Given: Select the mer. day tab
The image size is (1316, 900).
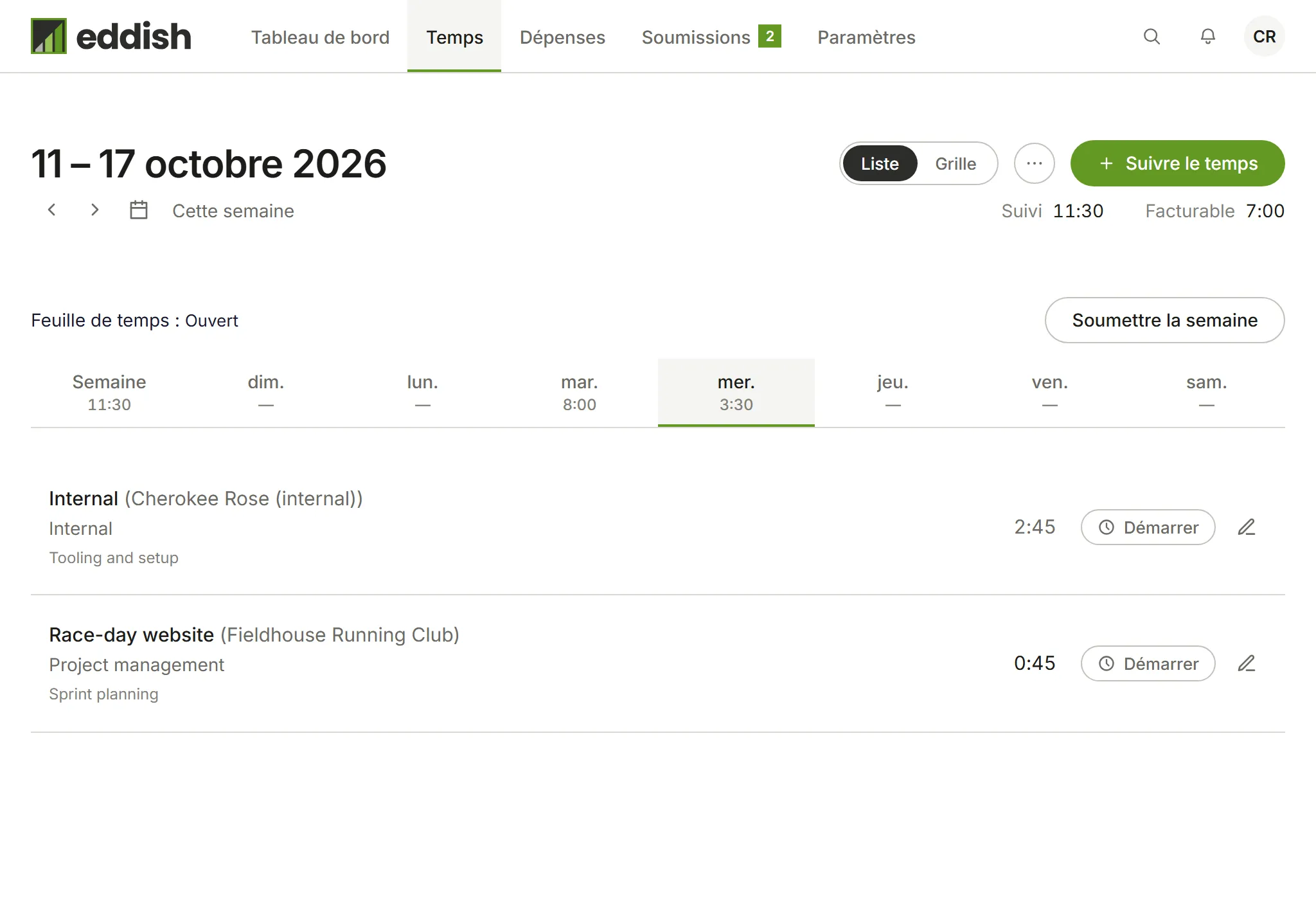Looking at the screenshot, I should pyautogui.click(x=736, y=392).
